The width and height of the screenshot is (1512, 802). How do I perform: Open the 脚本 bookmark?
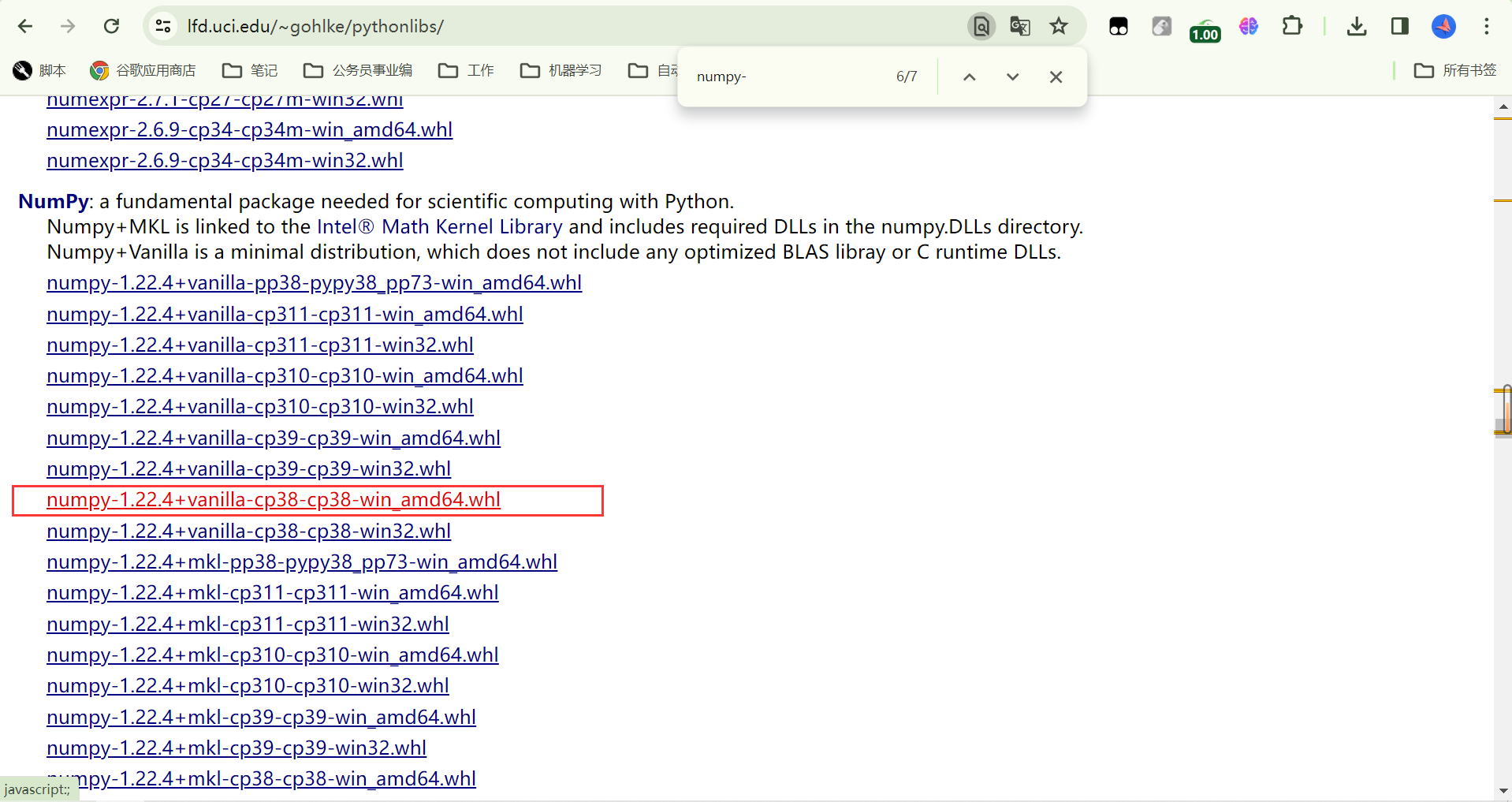point(39,70)
